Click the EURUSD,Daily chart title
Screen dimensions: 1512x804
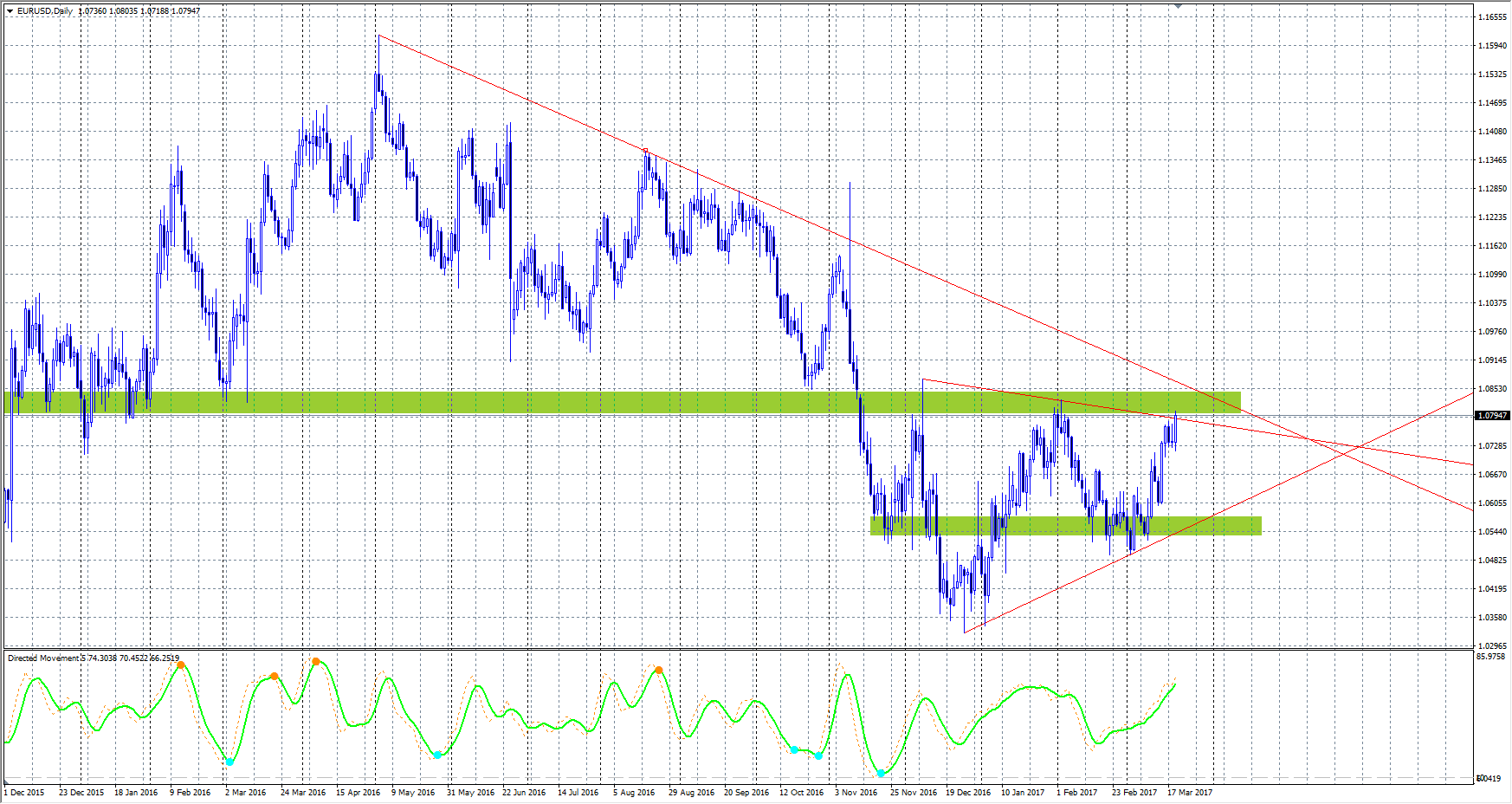tap(44, 11)
